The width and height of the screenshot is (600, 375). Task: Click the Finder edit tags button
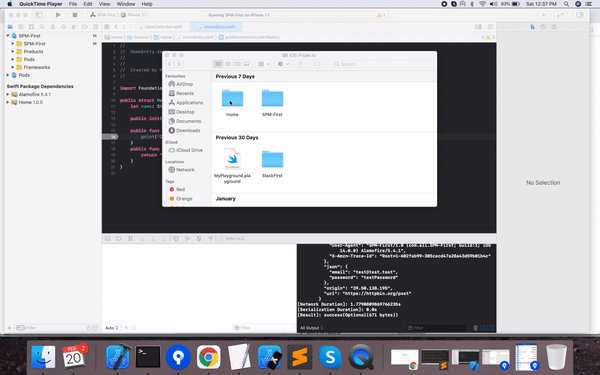click(x=317, y=64)
